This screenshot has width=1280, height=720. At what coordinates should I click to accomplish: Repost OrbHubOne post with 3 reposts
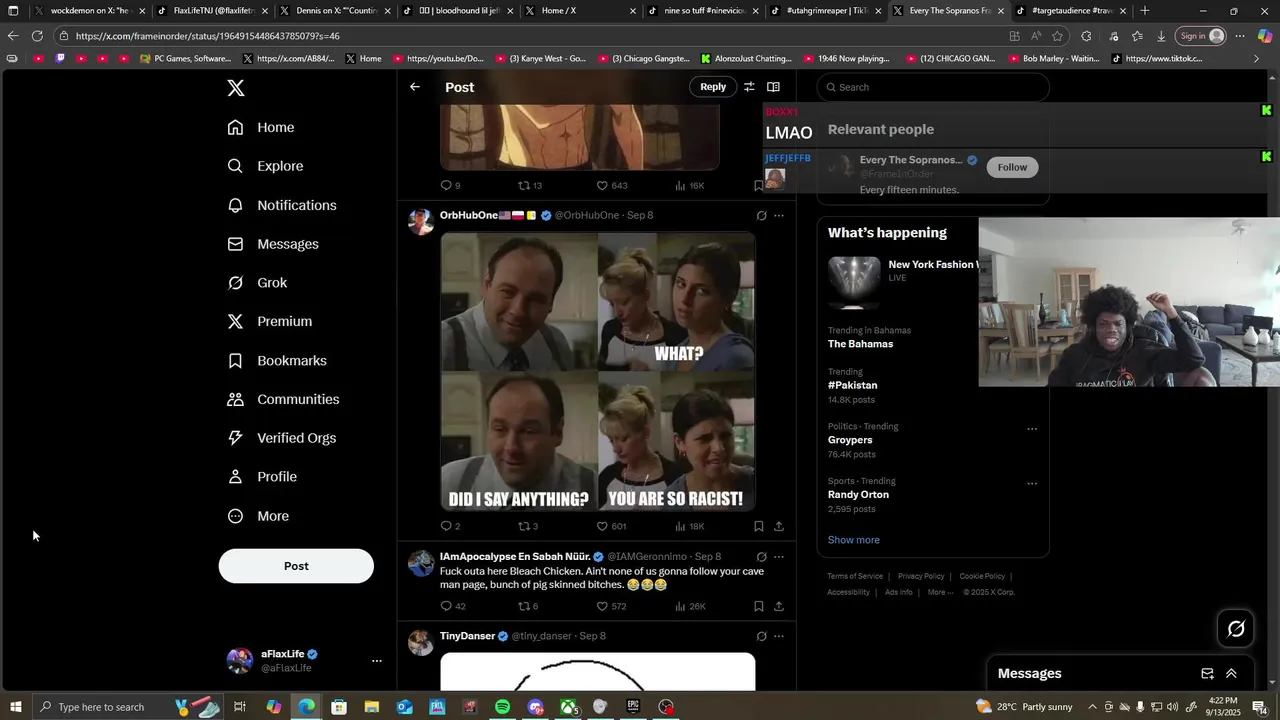pyautogui.click(x=528, y=526)
